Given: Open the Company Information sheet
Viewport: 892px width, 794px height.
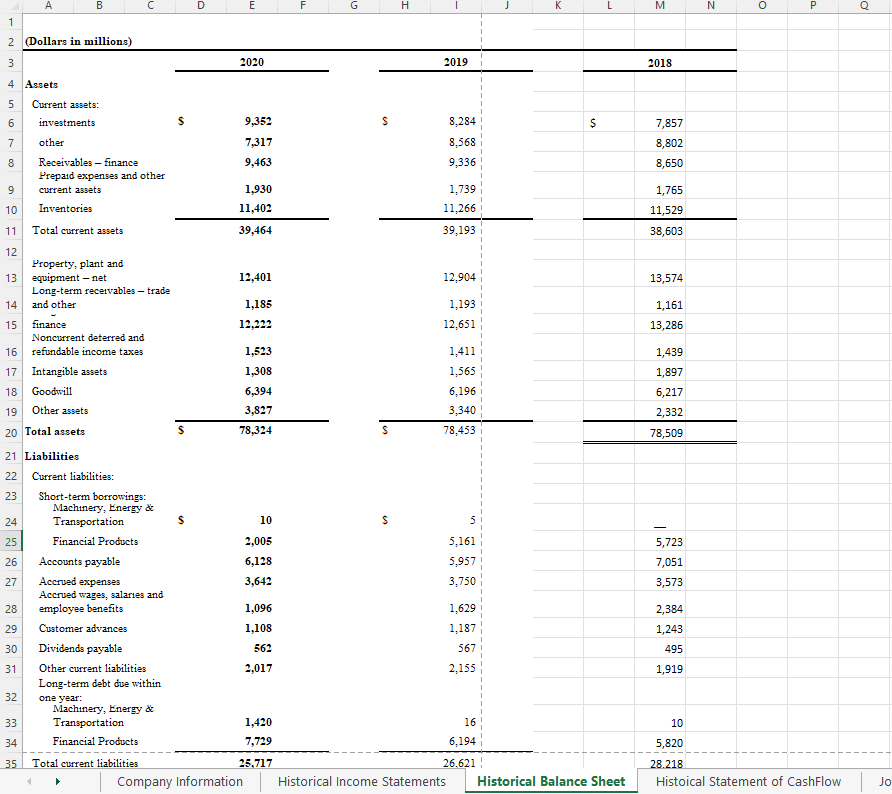Looking at the screenshot, I should coord(180,780).
